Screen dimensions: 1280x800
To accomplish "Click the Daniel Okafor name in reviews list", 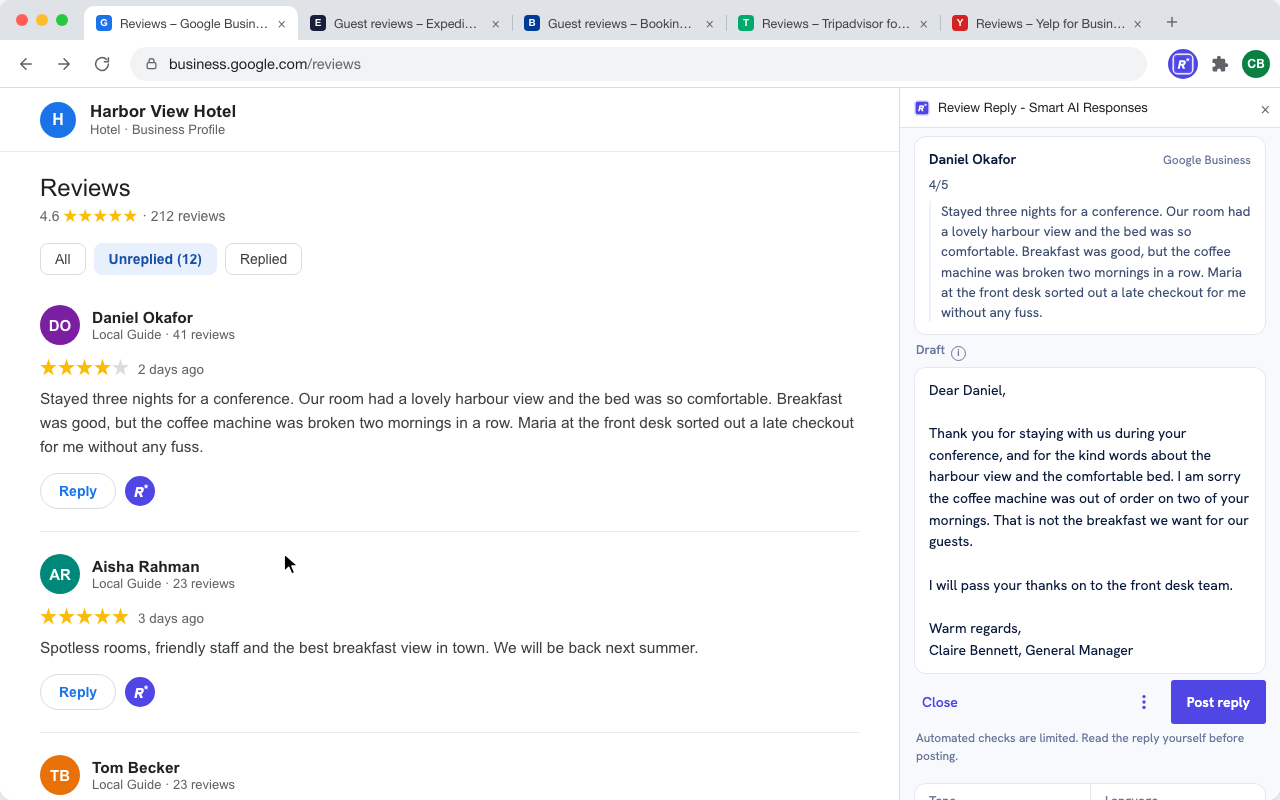I will (x=142, y=317).
